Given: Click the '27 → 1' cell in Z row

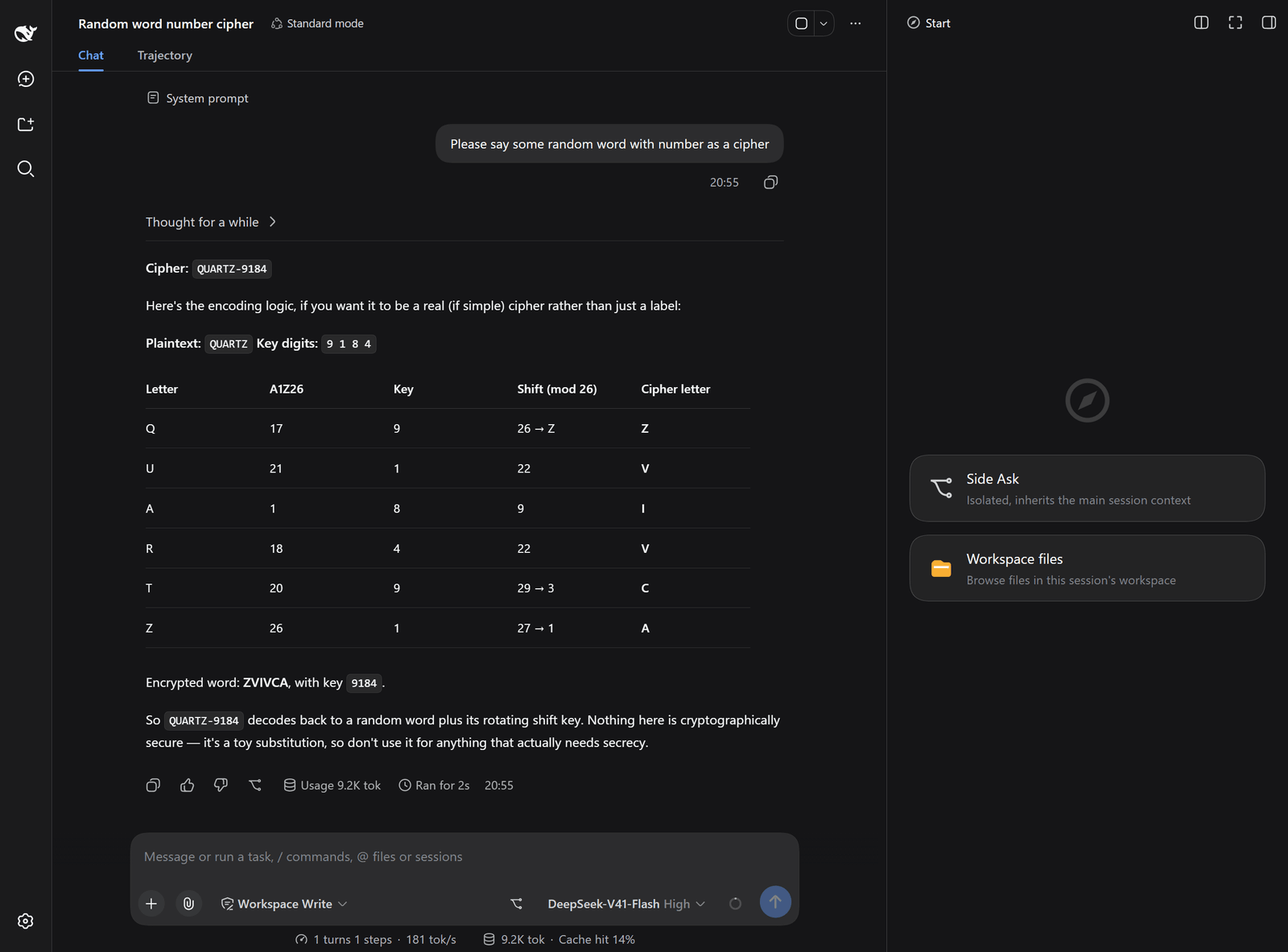Looking at the screenshot, I should click(535, 628).
